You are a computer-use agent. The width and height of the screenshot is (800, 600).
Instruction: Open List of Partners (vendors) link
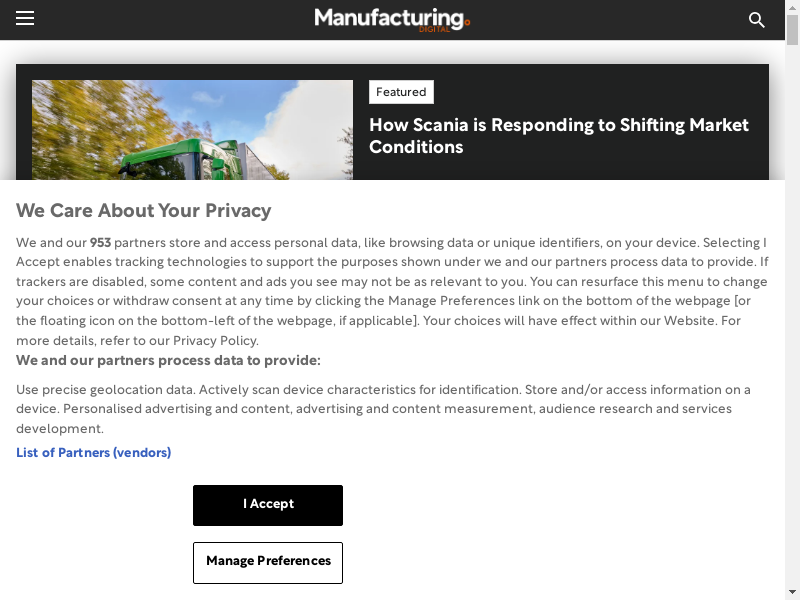[x=93, y=453]
